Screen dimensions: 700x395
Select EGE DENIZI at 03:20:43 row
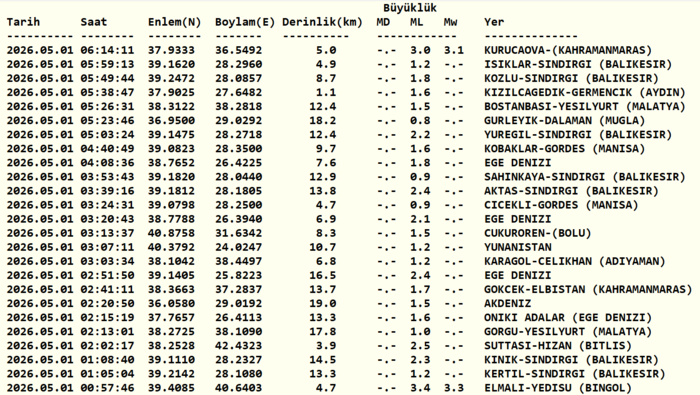(518, 219)
